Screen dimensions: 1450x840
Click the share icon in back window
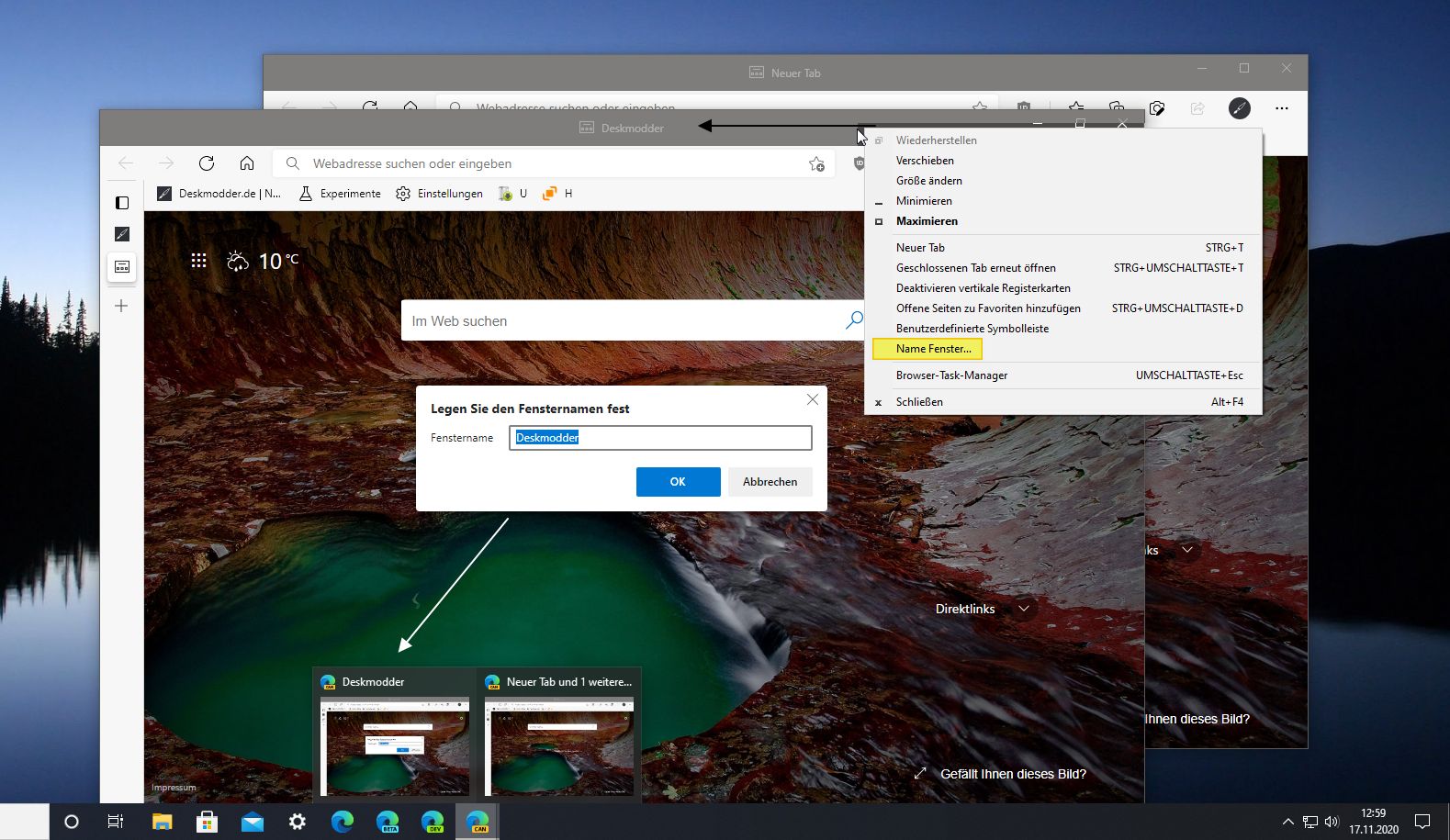click(1197, 108)
